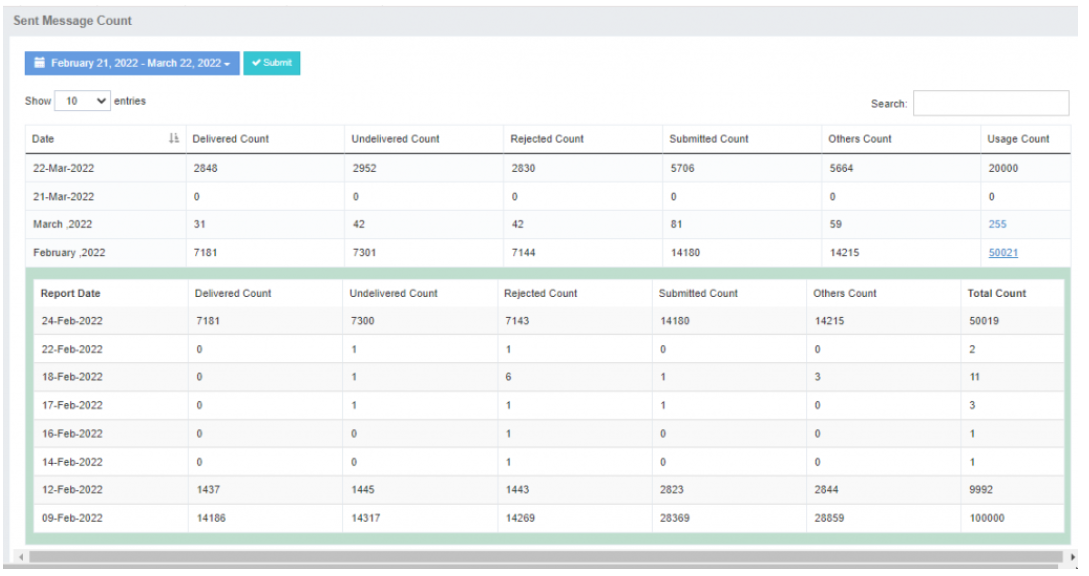Sort by the Rejected Count column header
Viewport: 1089px width, 576px height.
(x=547, y=139)
